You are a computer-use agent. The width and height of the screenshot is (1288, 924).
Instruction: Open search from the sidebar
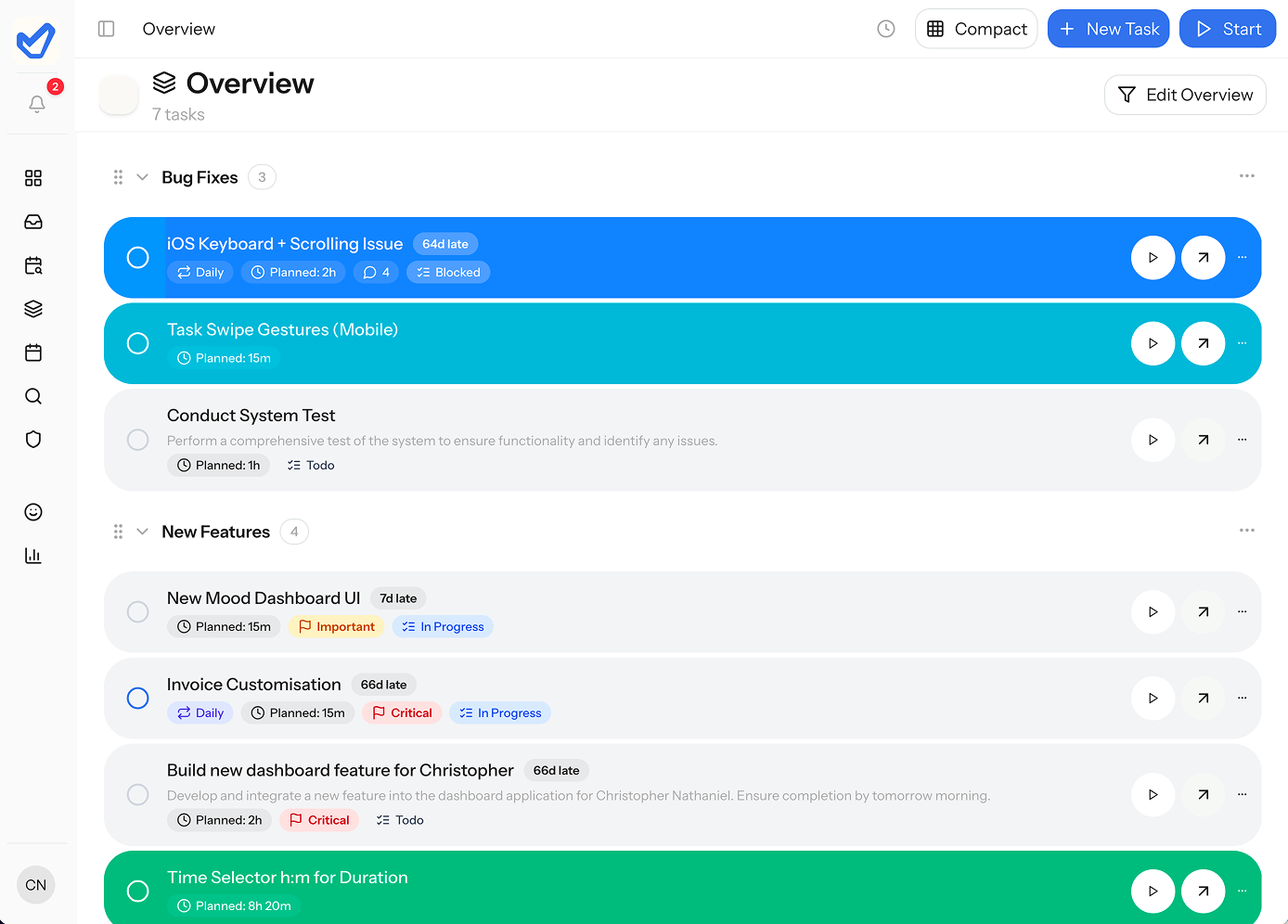(x=33, y=396)
